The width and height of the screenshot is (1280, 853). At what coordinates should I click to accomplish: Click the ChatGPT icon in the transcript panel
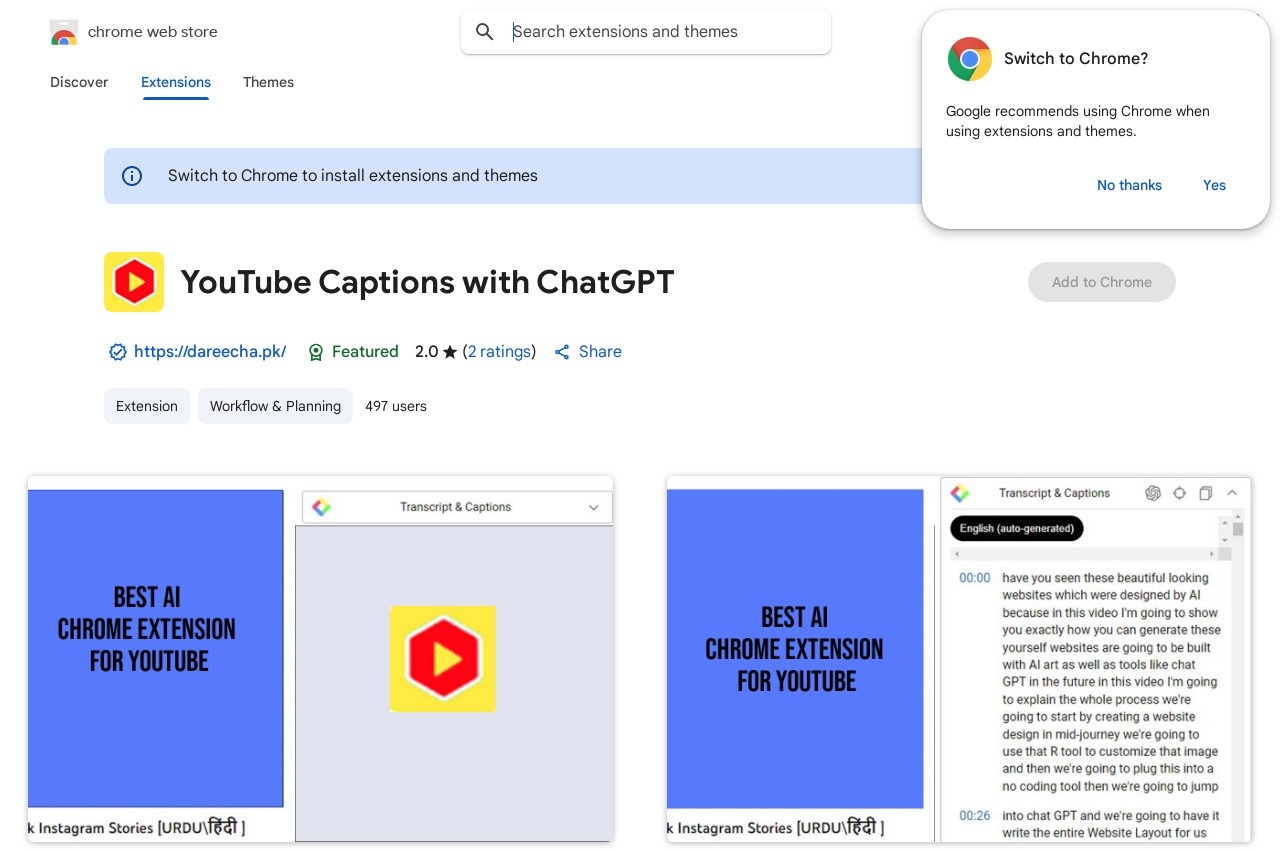pyautogui.click(x=1153, y=493)
